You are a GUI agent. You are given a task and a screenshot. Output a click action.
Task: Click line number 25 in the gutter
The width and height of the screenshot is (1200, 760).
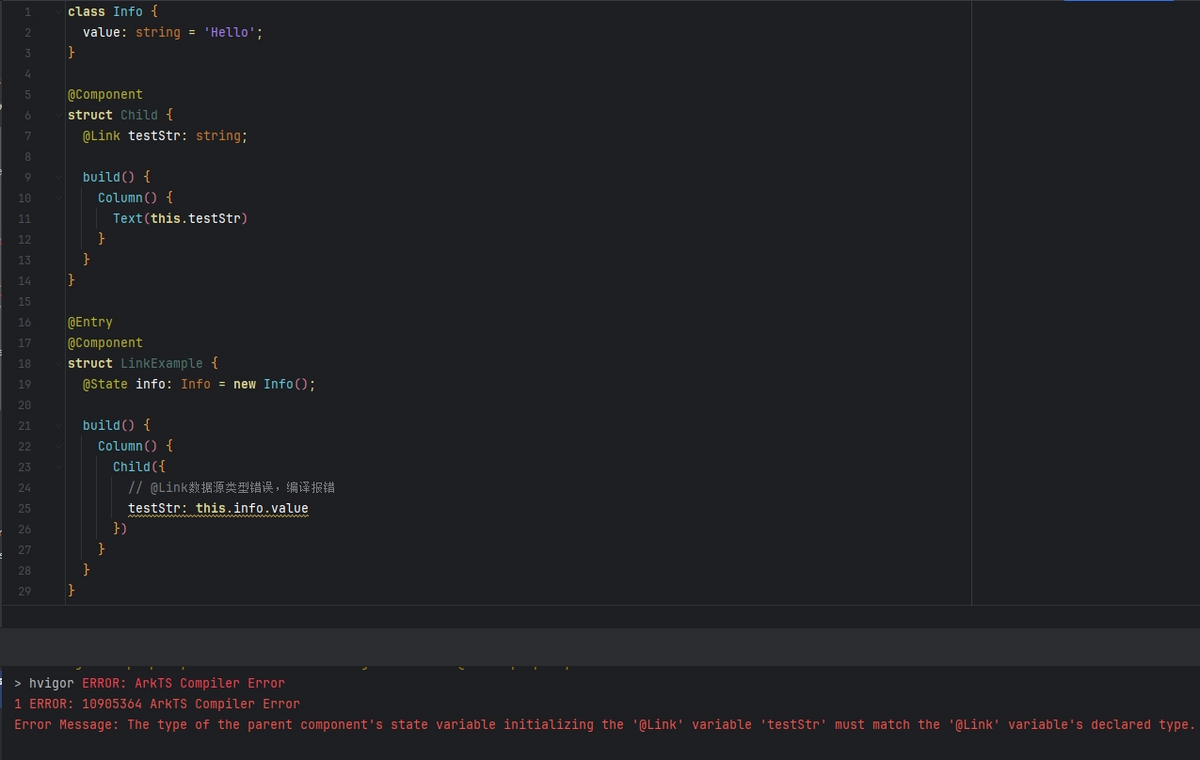24,508
